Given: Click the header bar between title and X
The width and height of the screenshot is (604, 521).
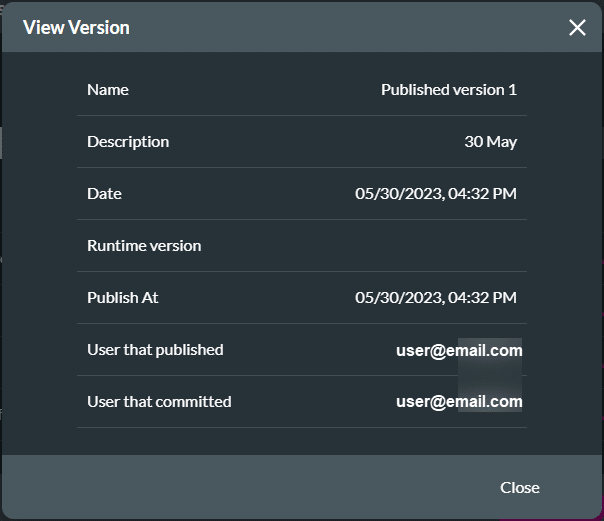Looking at the screenshot, I should pos(350,28).
